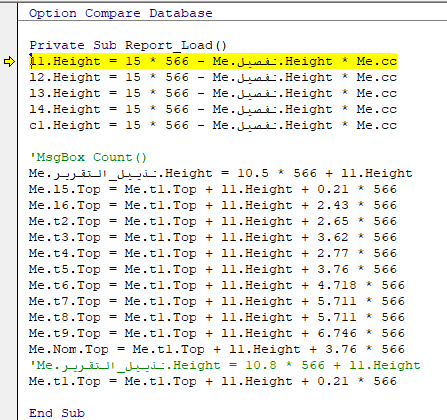447x420 pixels.
Task: Click the cl.Height assignment line
Action: click(x=213, y=125)
